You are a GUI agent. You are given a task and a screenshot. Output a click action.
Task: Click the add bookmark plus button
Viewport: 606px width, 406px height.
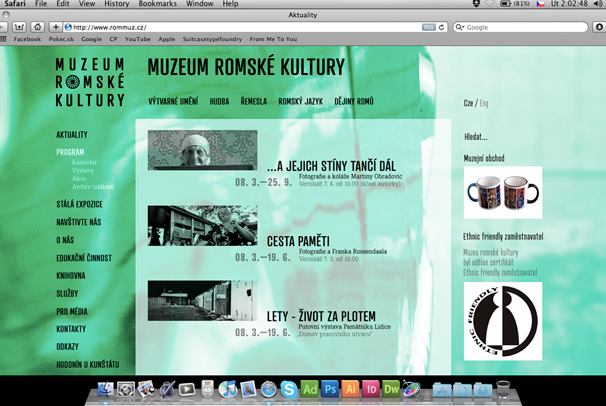pos(54,27)
